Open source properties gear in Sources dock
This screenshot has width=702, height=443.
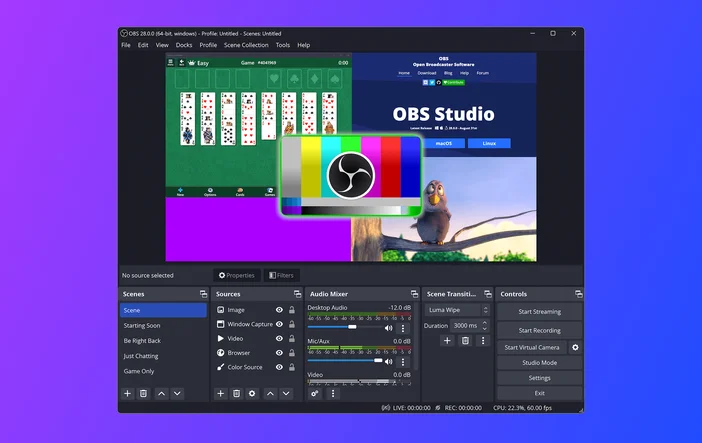252,393
